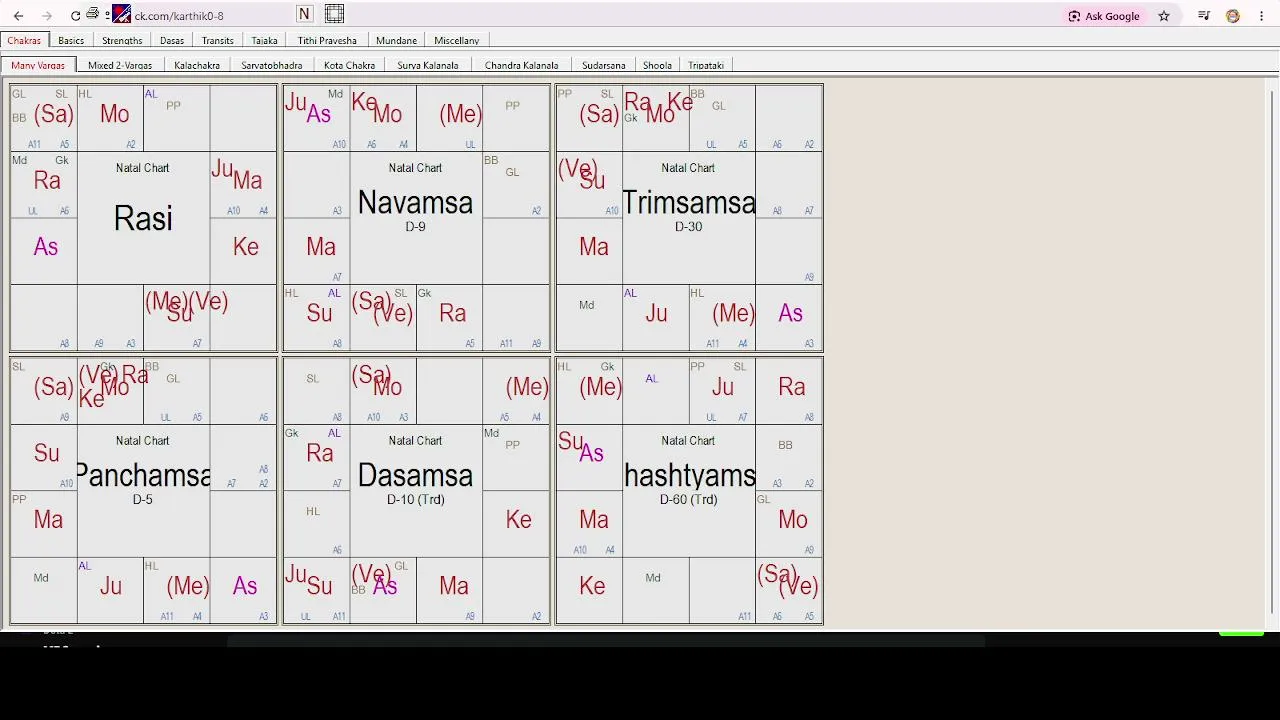
Task: Select the Surya Kalanala sub-tab
Action: (427, 65)
